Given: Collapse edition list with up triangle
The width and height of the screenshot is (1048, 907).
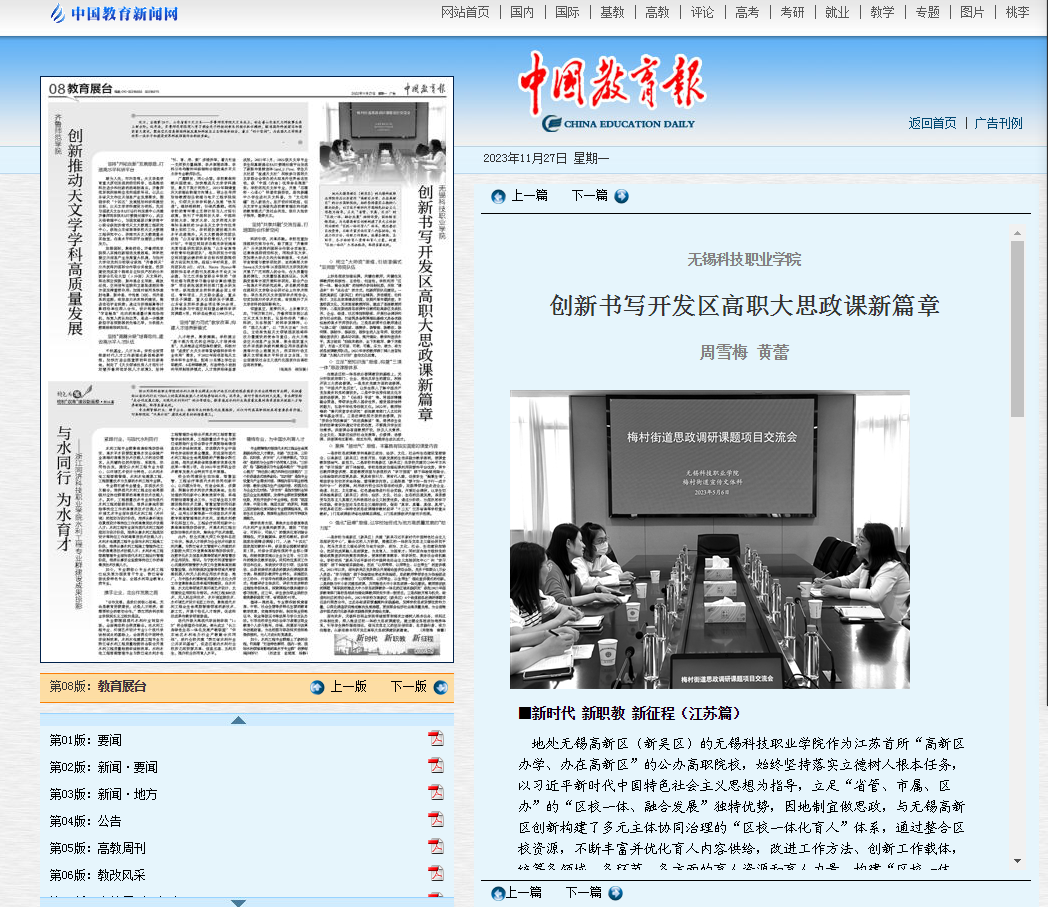Looking at the screenshot, I should 238,720.
